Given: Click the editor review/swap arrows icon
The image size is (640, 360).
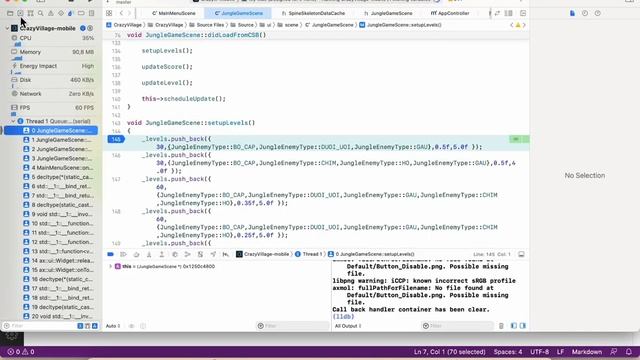Looking at the screenshot, I should tap(497, 13).
